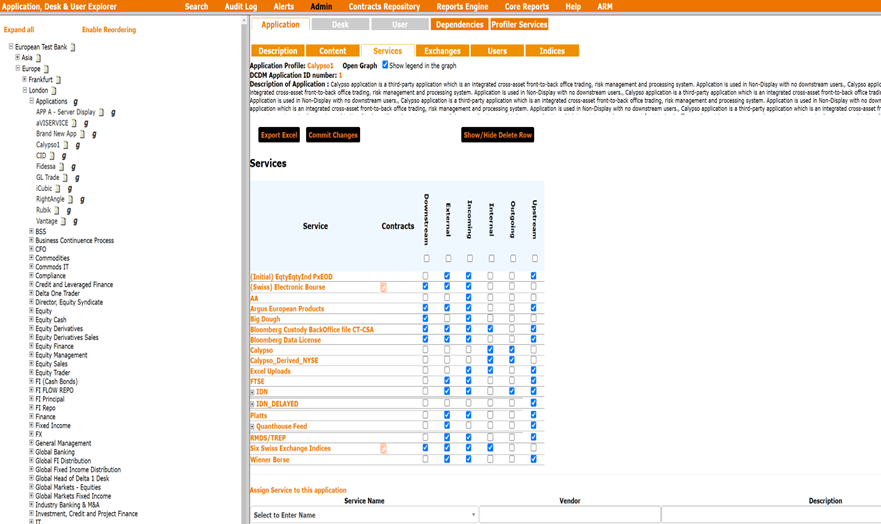881x524 pixels.
Task: Click the Commit Changes button
Action: (x=333, y=135)
